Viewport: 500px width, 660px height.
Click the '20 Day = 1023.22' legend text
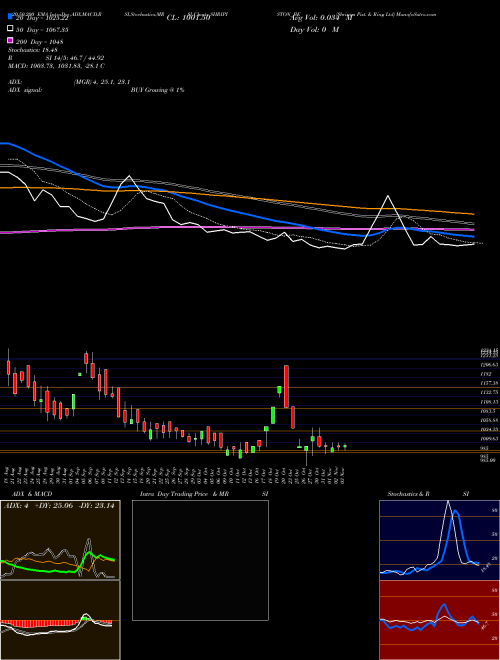tap(41, 19)
